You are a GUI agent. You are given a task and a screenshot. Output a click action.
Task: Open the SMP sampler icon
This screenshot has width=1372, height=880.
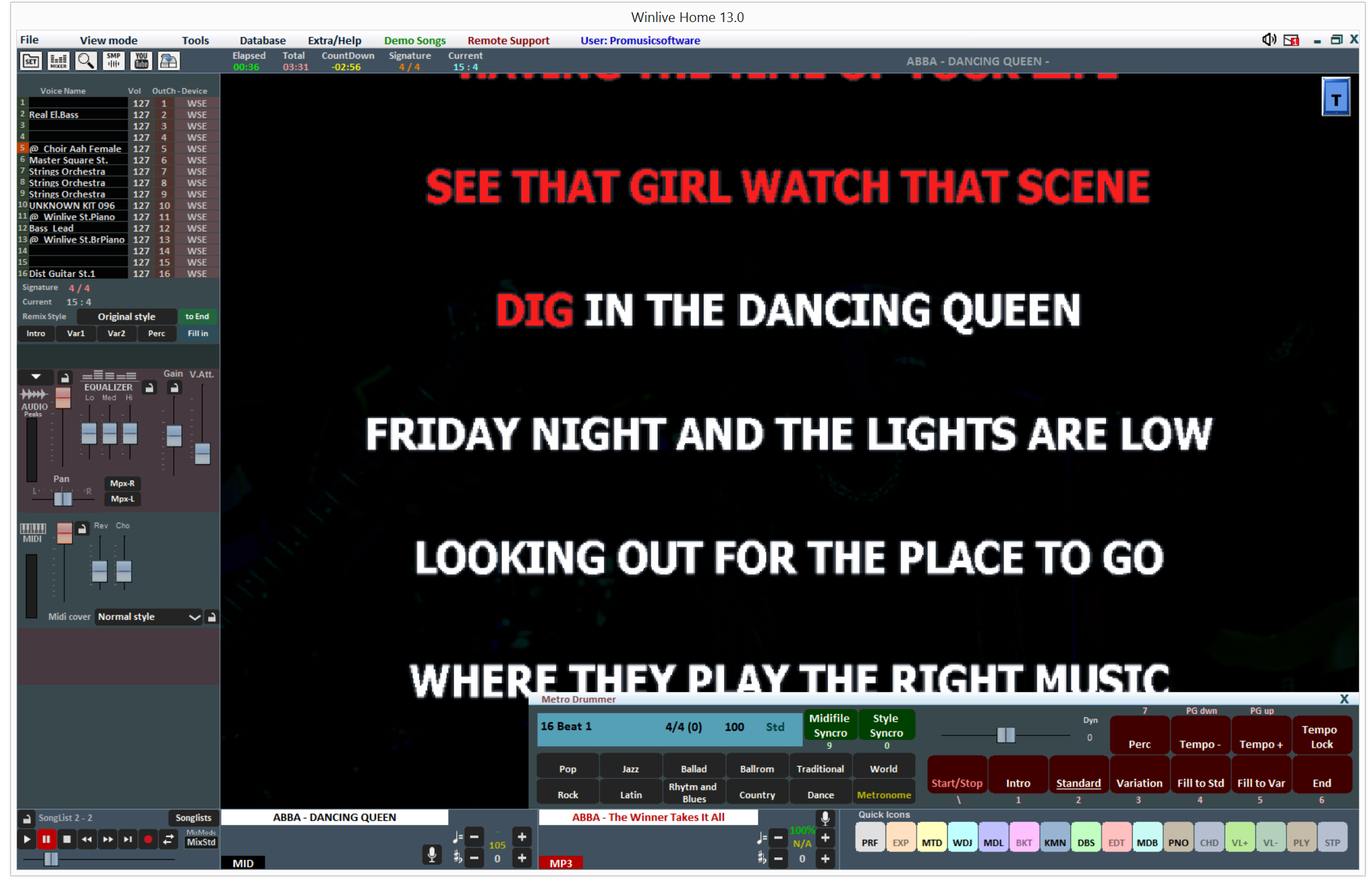point(114,62)
